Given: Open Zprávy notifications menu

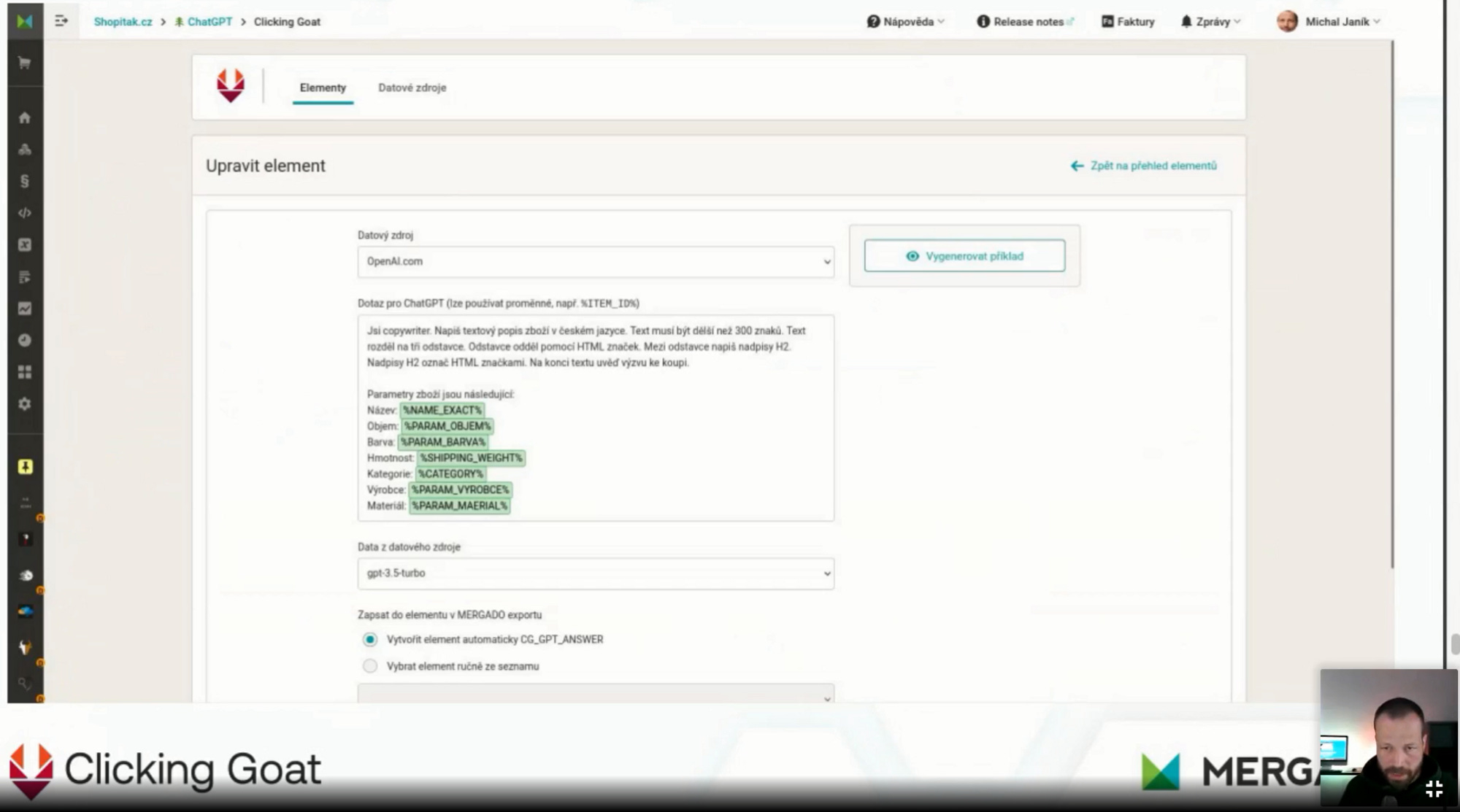Looking at the screenshot, I should [x=1210, y=22].
